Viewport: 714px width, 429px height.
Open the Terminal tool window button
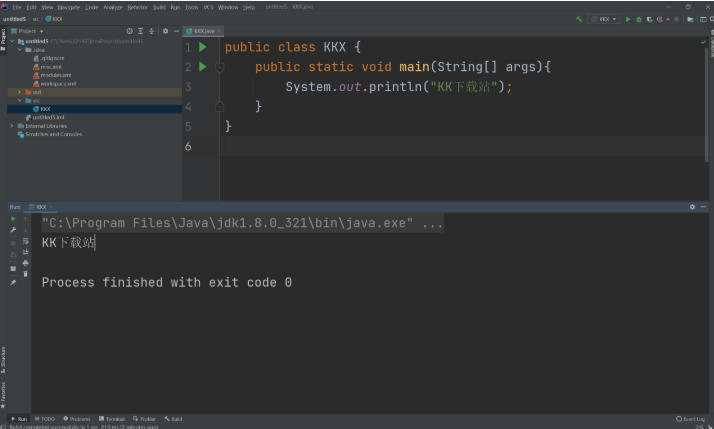[x=115, y=419]
